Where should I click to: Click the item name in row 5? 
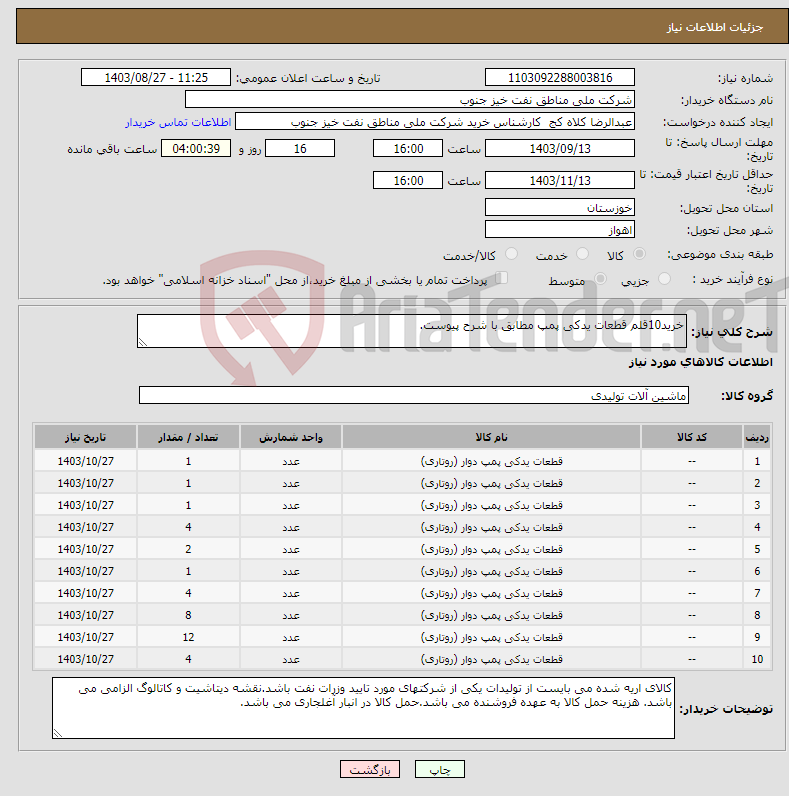(x=491, y=549)
